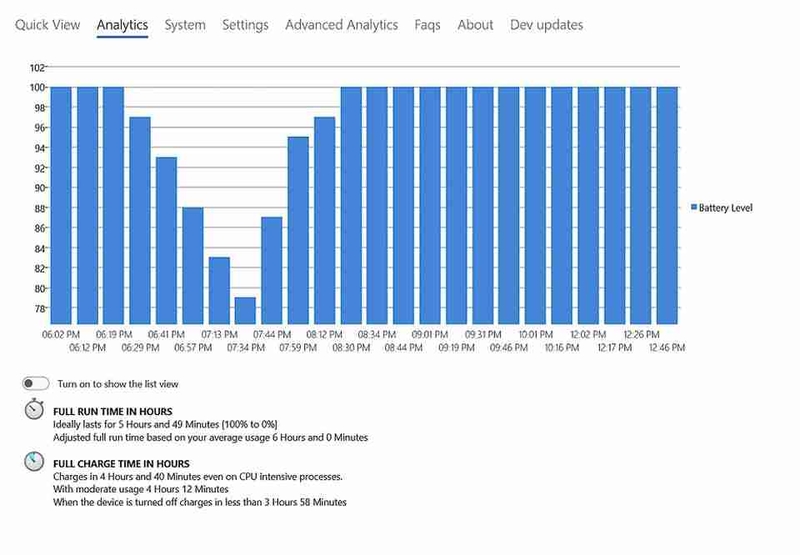The width and height of the screenshot is (800, 555).
Task: Click 'Turn on to show the list view' text
Action: (118, 384)
